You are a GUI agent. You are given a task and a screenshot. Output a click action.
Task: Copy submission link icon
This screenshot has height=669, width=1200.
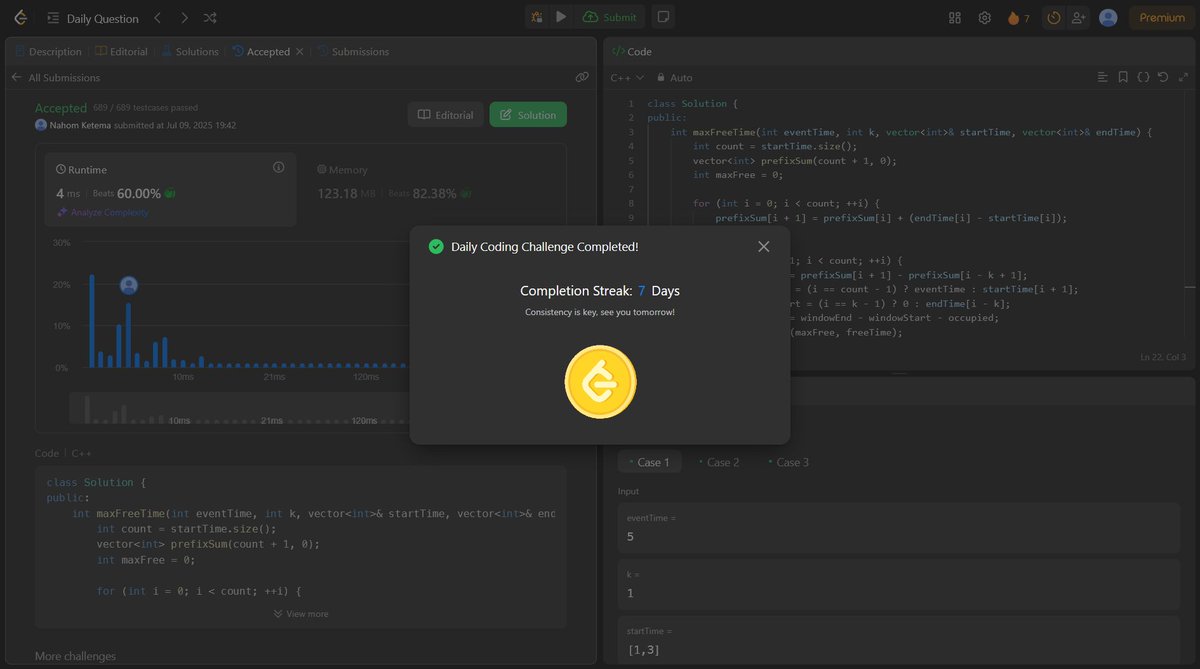pos(582,77)
